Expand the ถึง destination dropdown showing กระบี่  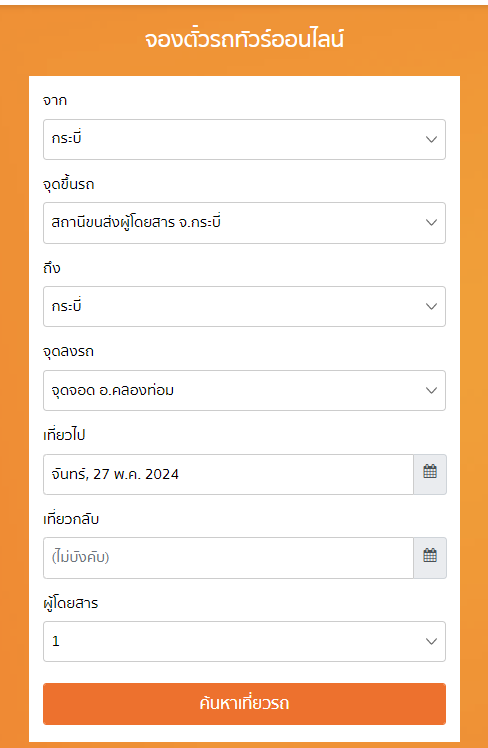tap(244, 307)
